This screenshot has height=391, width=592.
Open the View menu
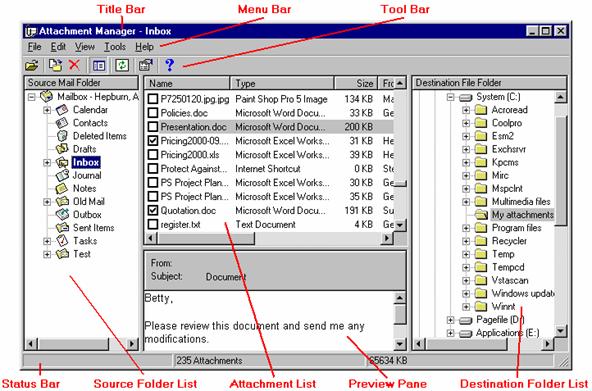pyautogui.click(x=85, y=47)
